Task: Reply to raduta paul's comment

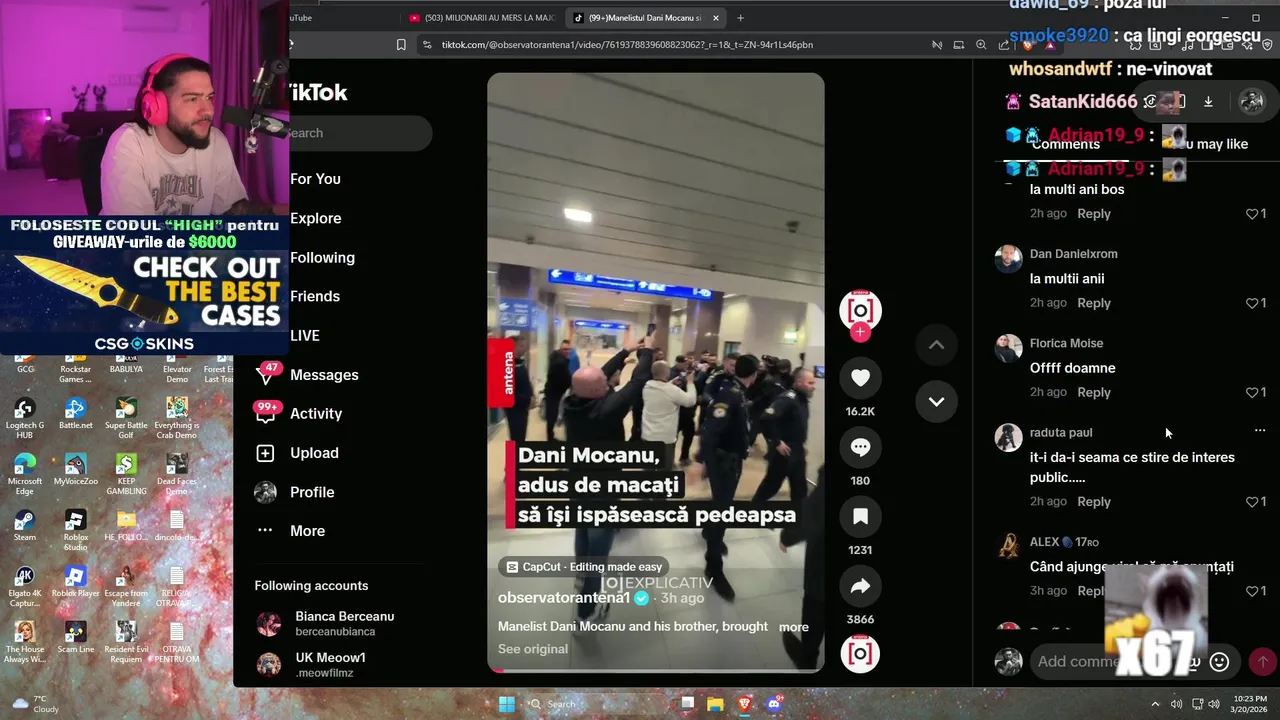Action: (1094, 501)
